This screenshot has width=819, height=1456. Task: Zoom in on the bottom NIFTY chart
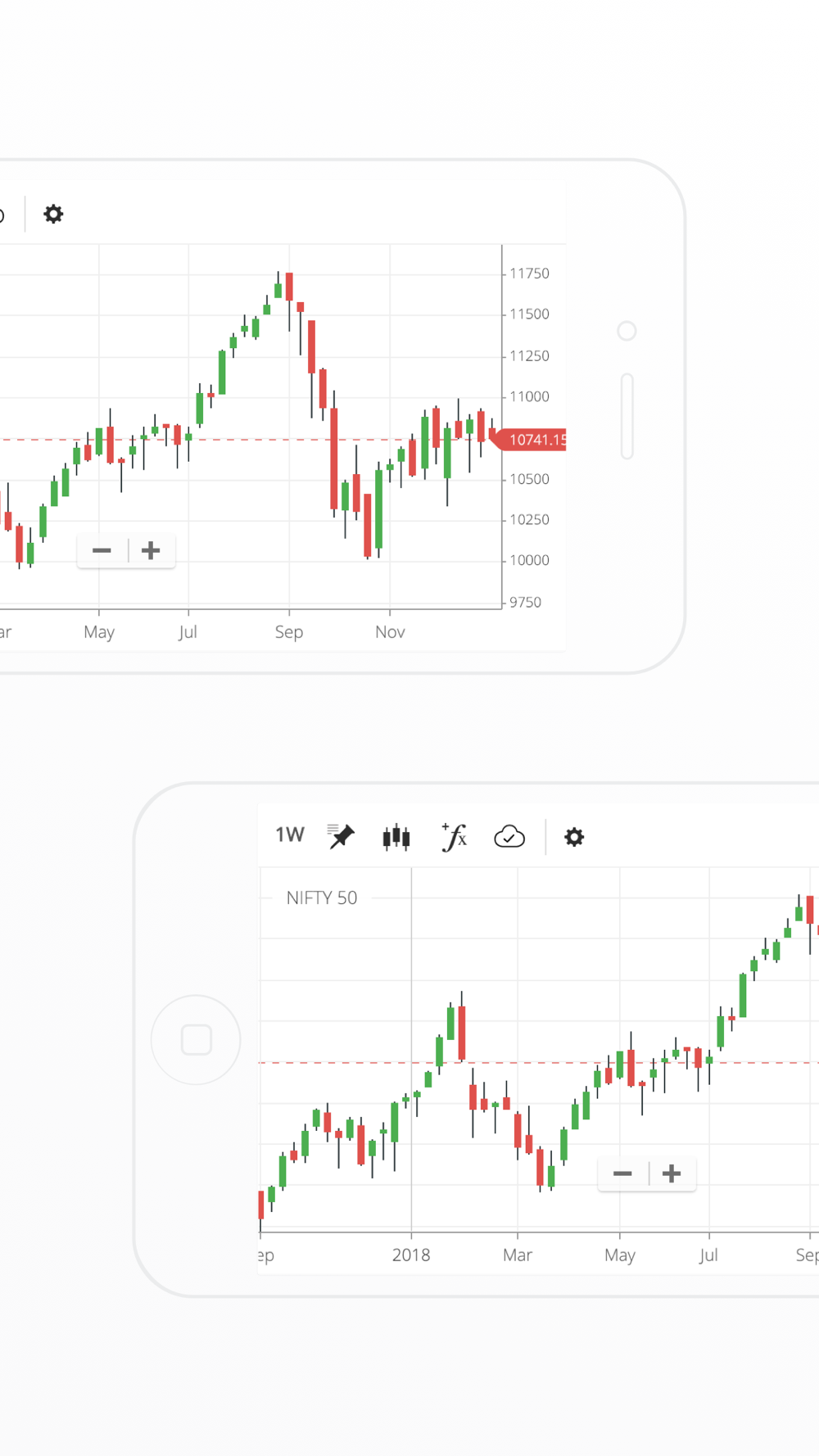tap(672, 1174)
